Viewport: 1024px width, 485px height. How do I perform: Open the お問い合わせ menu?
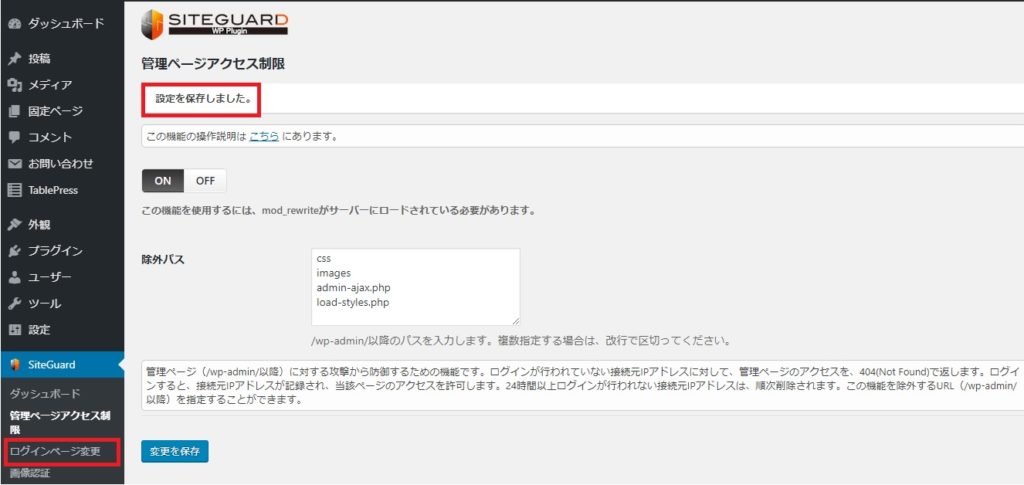coord(62,164)
